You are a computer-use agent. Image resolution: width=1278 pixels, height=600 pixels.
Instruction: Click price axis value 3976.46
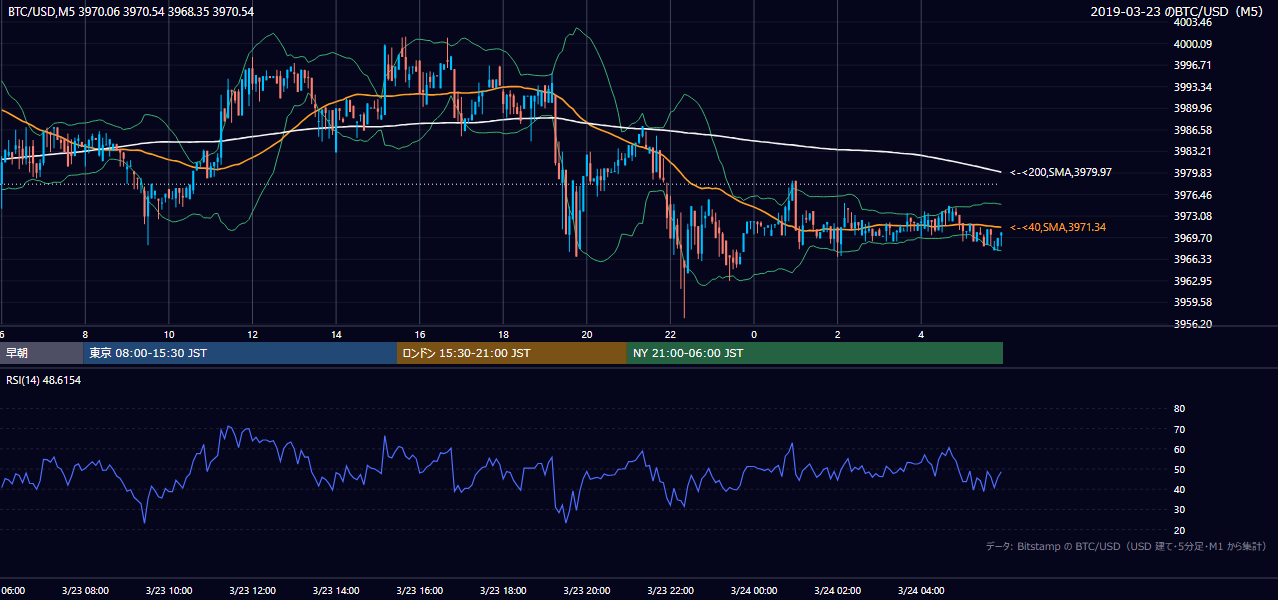tap(1193, 195)
